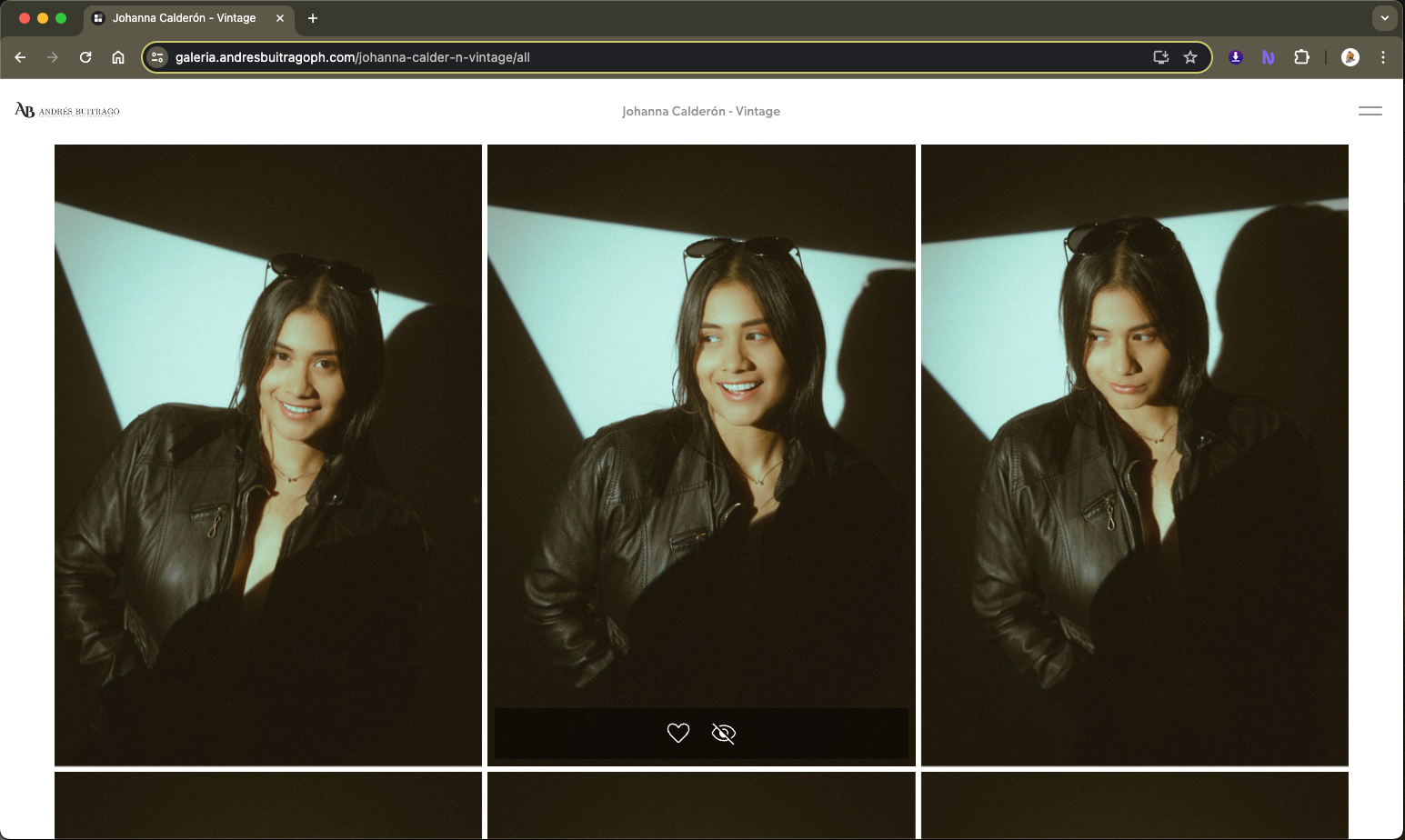1405x840 pixels.
Task: Click the heart favorite icon on middle photo
Action: point(678,733)
